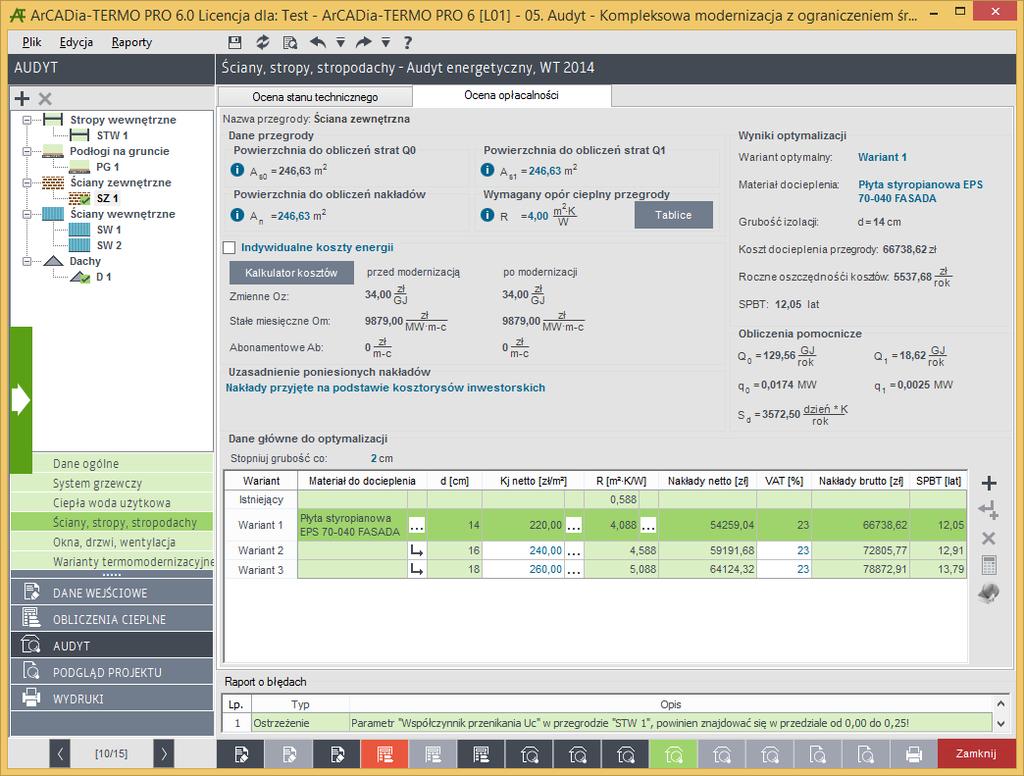Open the calculator icon beside the variants table
The image size is (1024, 776).
989,565
